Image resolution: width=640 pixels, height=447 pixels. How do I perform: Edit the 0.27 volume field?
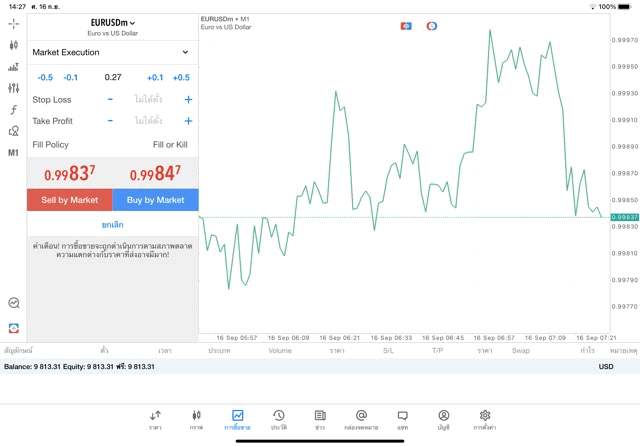pyautogui.click(x=113, y=77)
